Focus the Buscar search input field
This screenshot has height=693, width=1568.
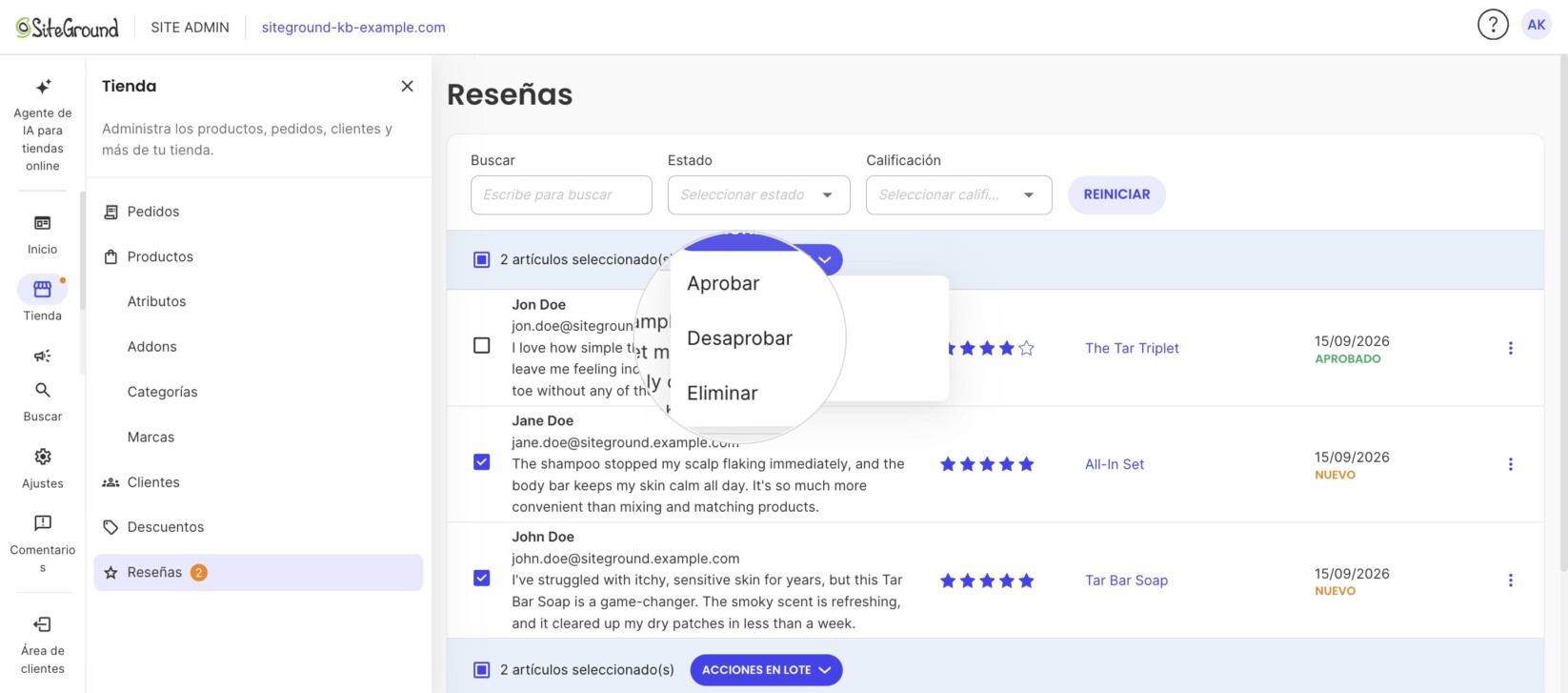[x=561, y=194]
